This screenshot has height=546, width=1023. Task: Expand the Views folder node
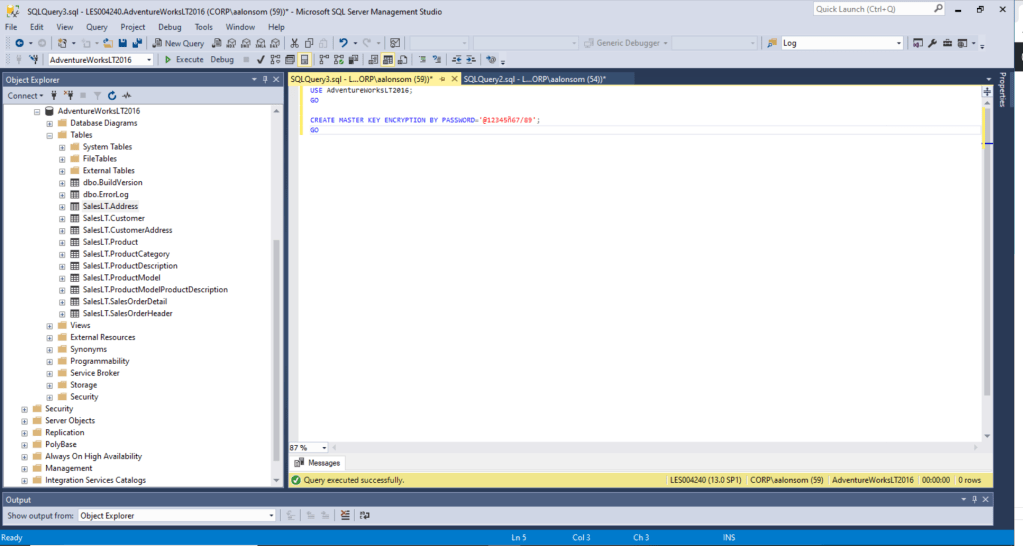pyautogui.click(x=50, y=326)
